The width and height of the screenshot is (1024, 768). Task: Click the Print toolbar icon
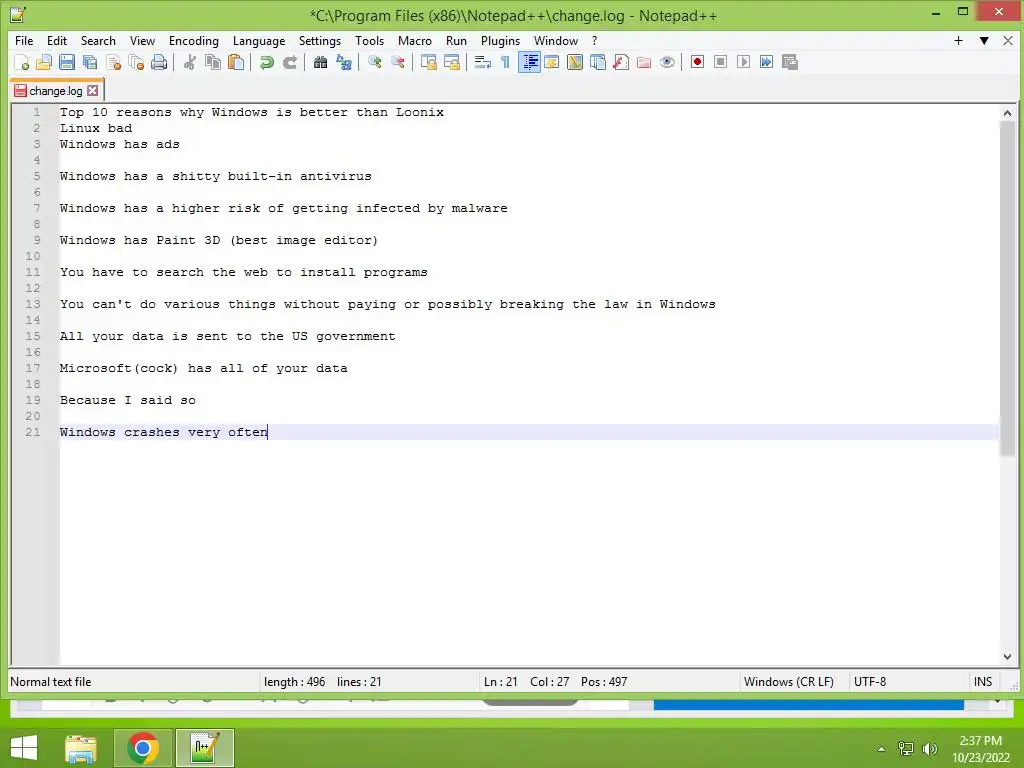click(159, 62)
